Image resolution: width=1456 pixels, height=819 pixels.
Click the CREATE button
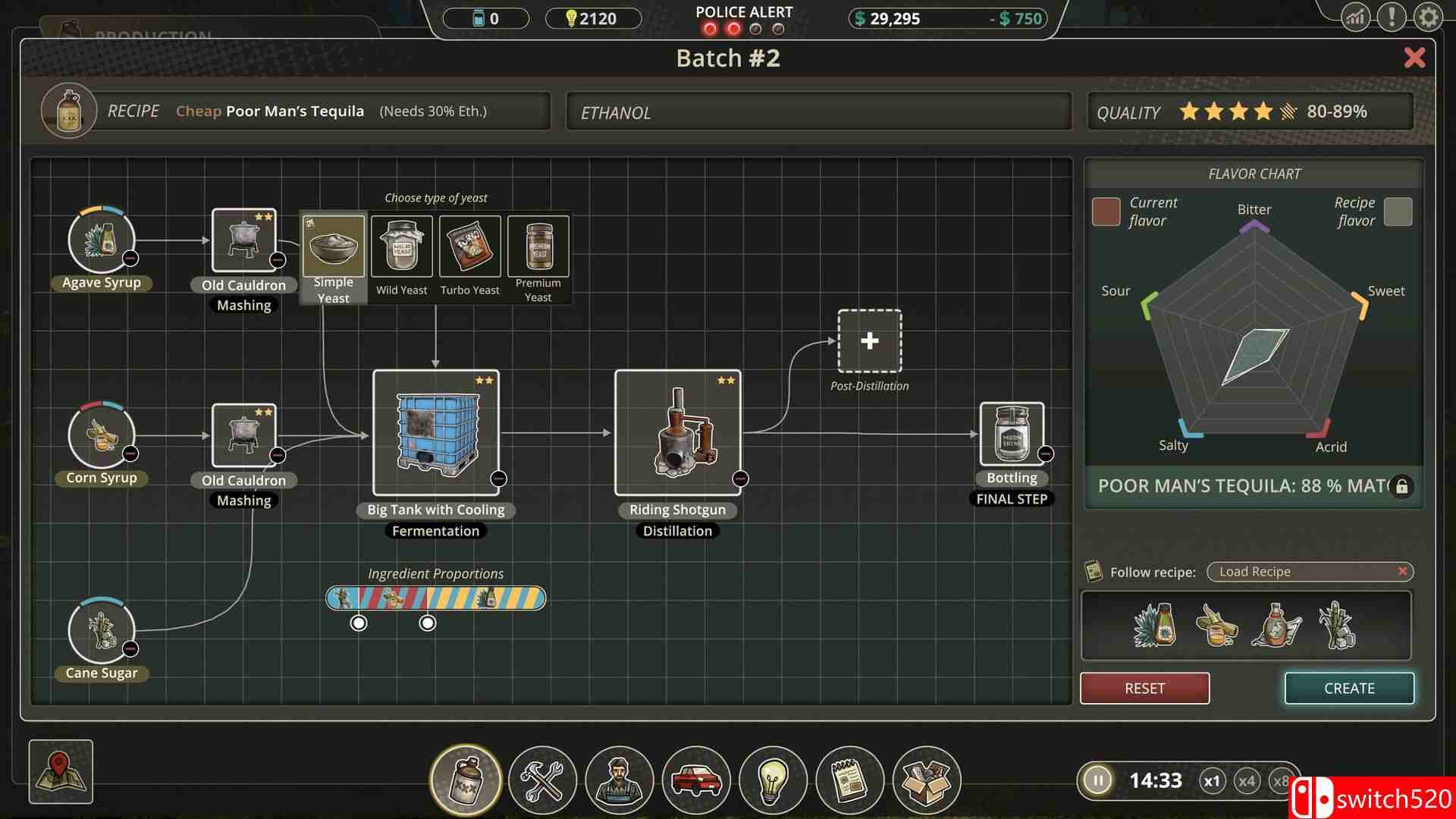tap(1348, 688)
